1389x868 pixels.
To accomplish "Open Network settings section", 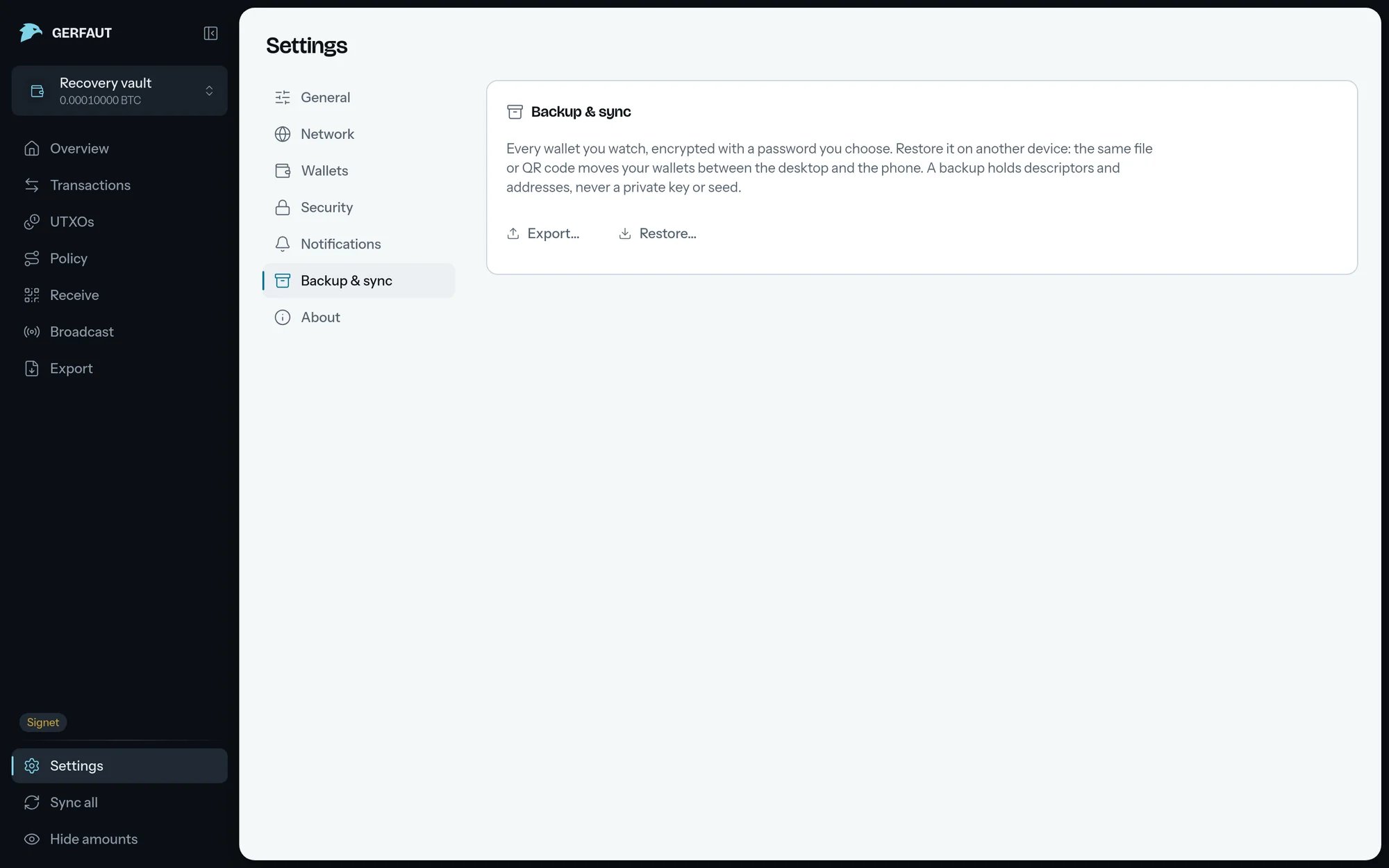I will click(x=359, y=134).
